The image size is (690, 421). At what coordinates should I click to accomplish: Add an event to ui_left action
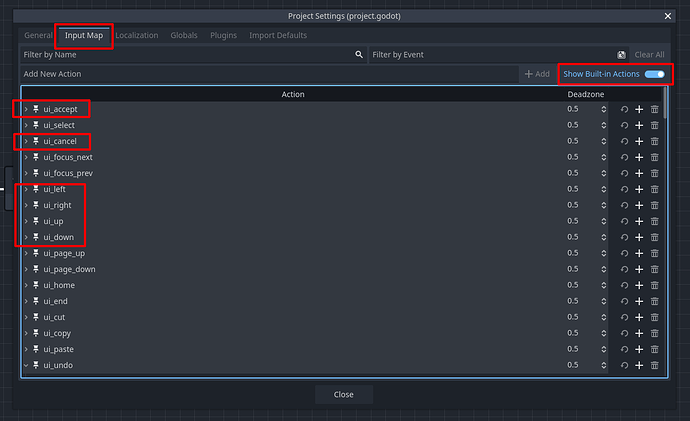click(x=639, y=189)
